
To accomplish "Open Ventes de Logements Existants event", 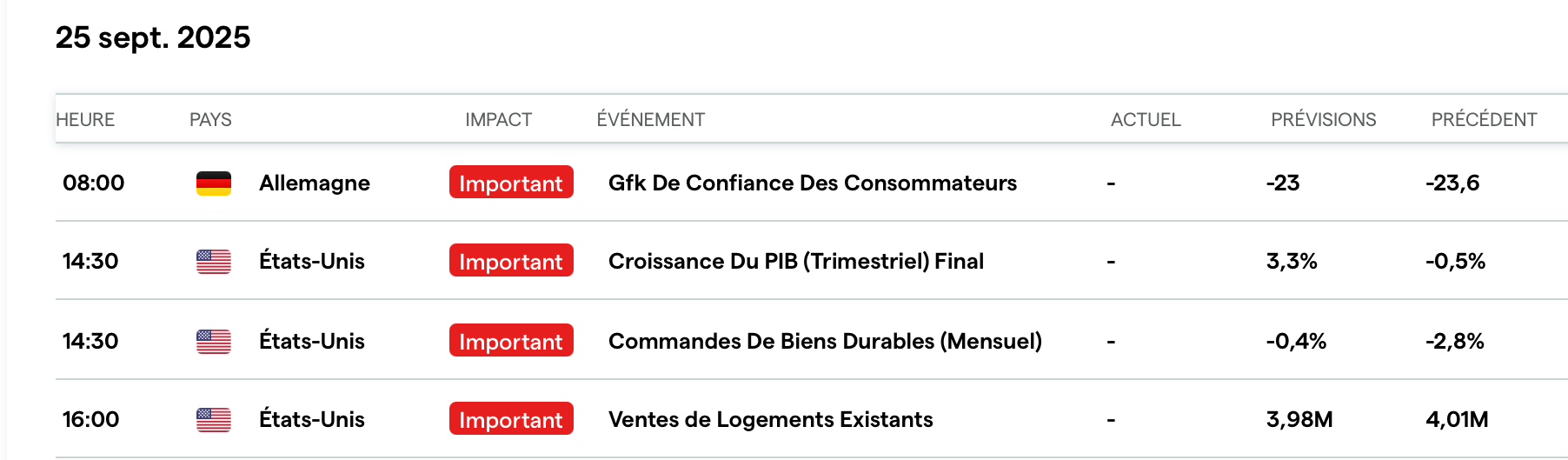I will click(x=770, y=419).
